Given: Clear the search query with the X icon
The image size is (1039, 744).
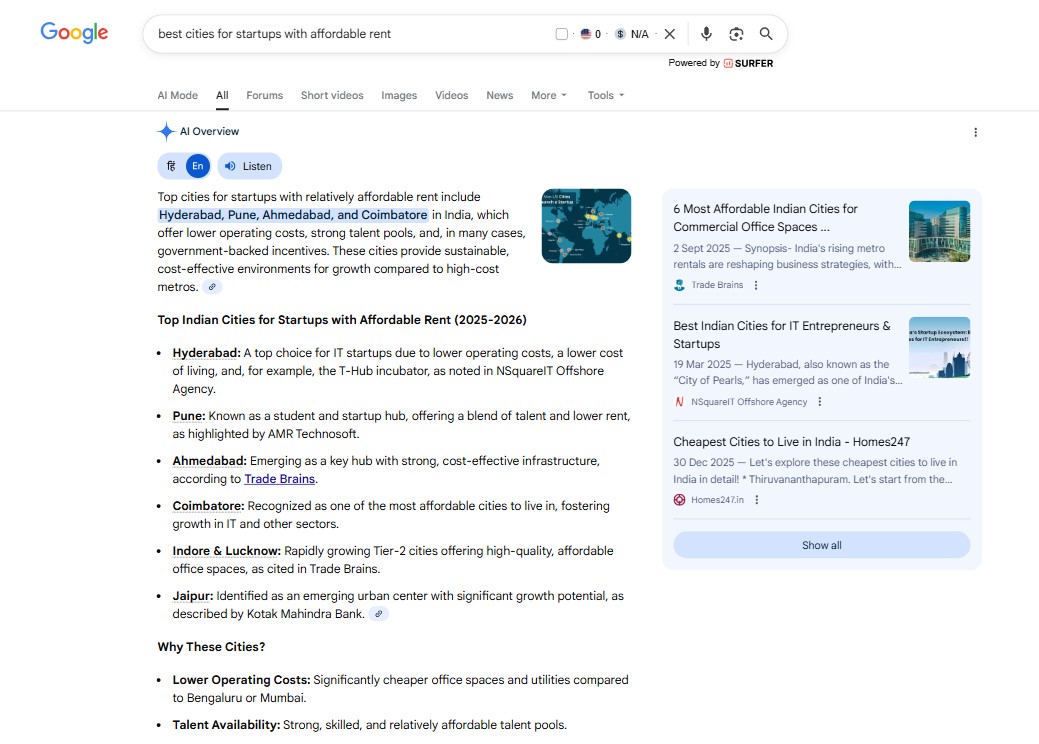Looking at the screenshot, I should [669, 33].
